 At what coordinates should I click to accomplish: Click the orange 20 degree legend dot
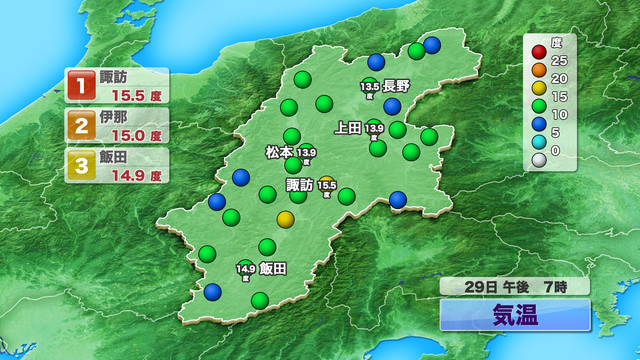(539, 70)
